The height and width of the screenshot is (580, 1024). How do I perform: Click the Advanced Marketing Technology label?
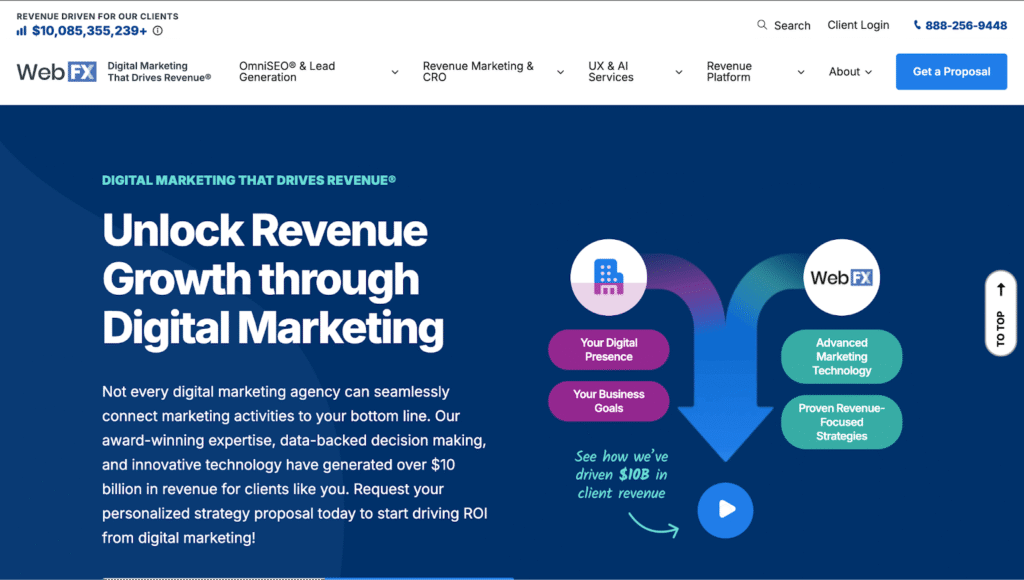(x=841, y=356)
